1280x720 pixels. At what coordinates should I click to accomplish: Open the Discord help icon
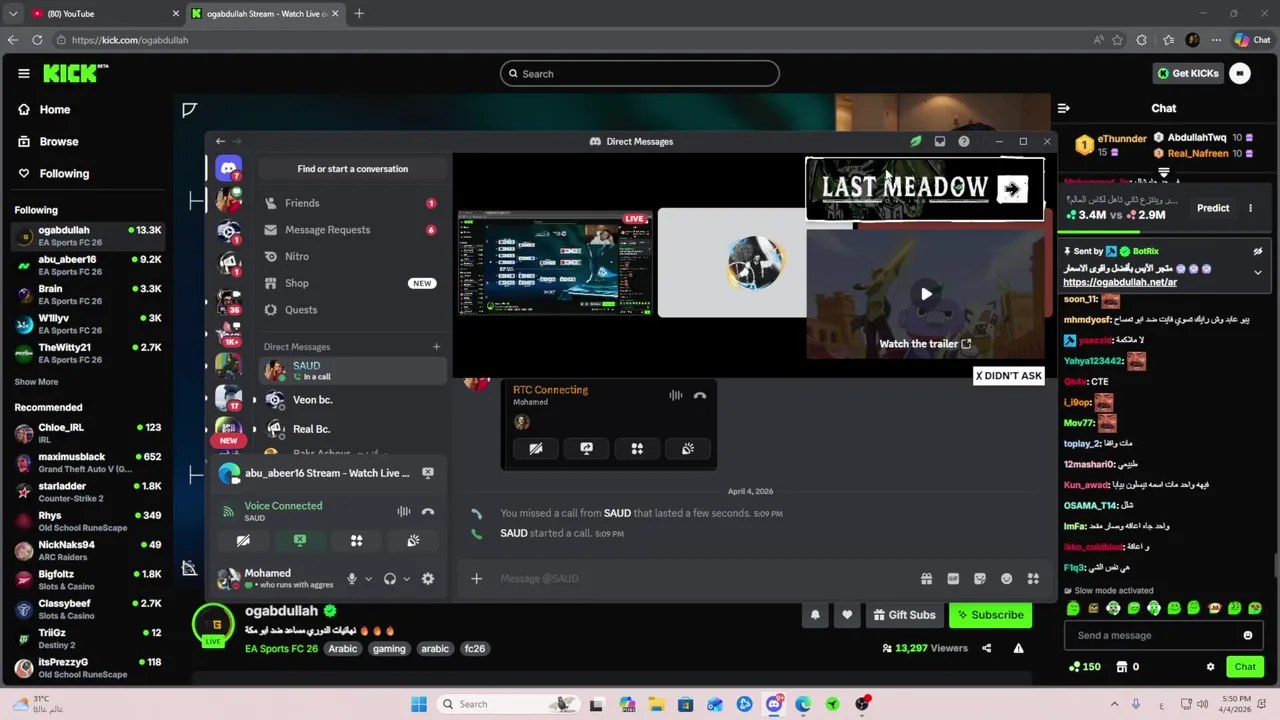pos(964,141)
